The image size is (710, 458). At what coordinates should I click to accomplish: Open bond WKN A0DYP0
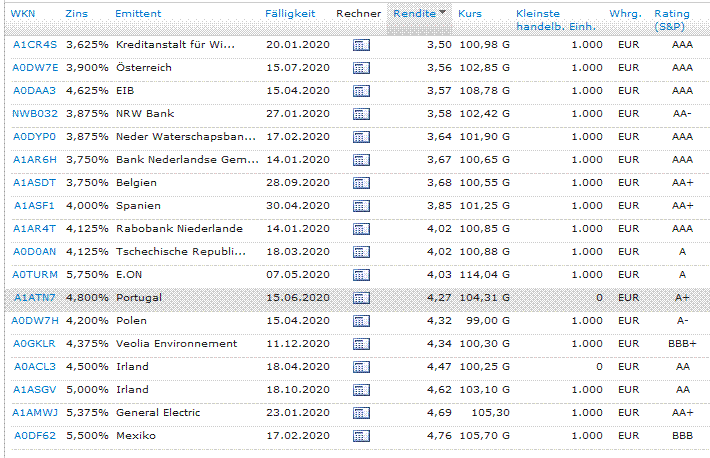coord(34,137)
